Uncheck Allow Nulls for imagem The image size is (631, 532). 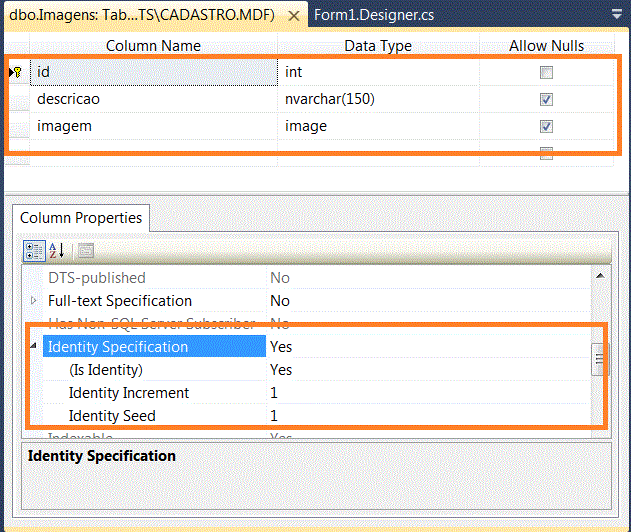point(546,126)
